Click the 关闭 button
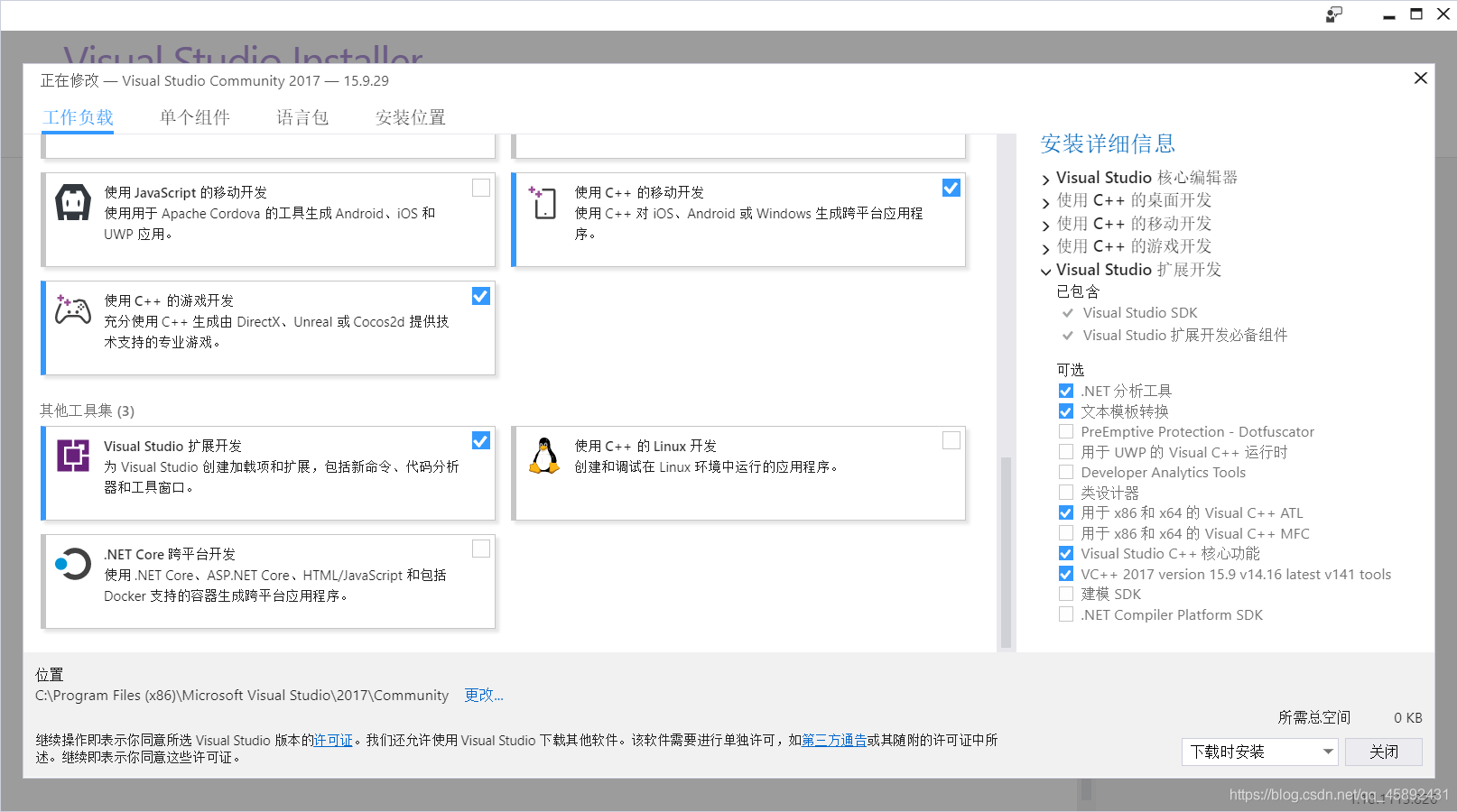1457x812 pixels. [x=1384, y=752]
